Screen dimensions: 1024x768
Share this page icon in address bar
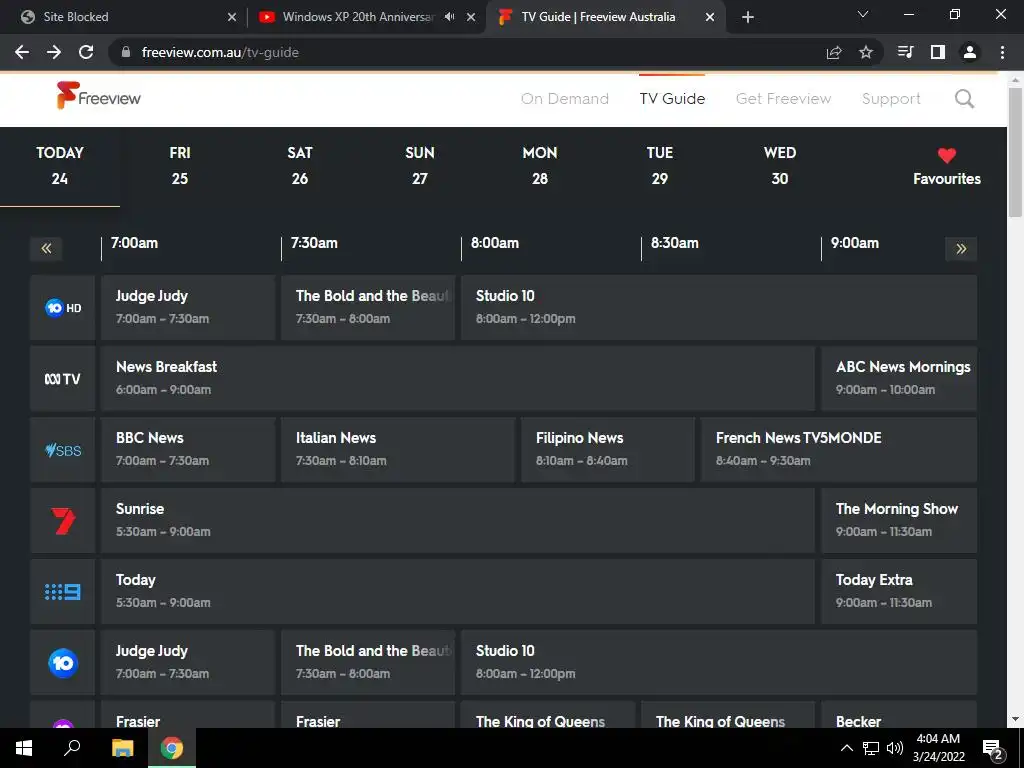833,52
